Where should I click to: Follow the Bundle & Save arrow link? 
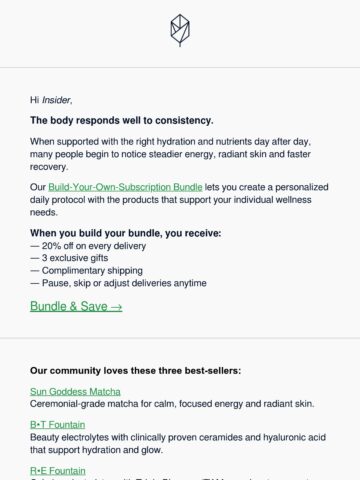pyautogui.click(x=76, y=306)
